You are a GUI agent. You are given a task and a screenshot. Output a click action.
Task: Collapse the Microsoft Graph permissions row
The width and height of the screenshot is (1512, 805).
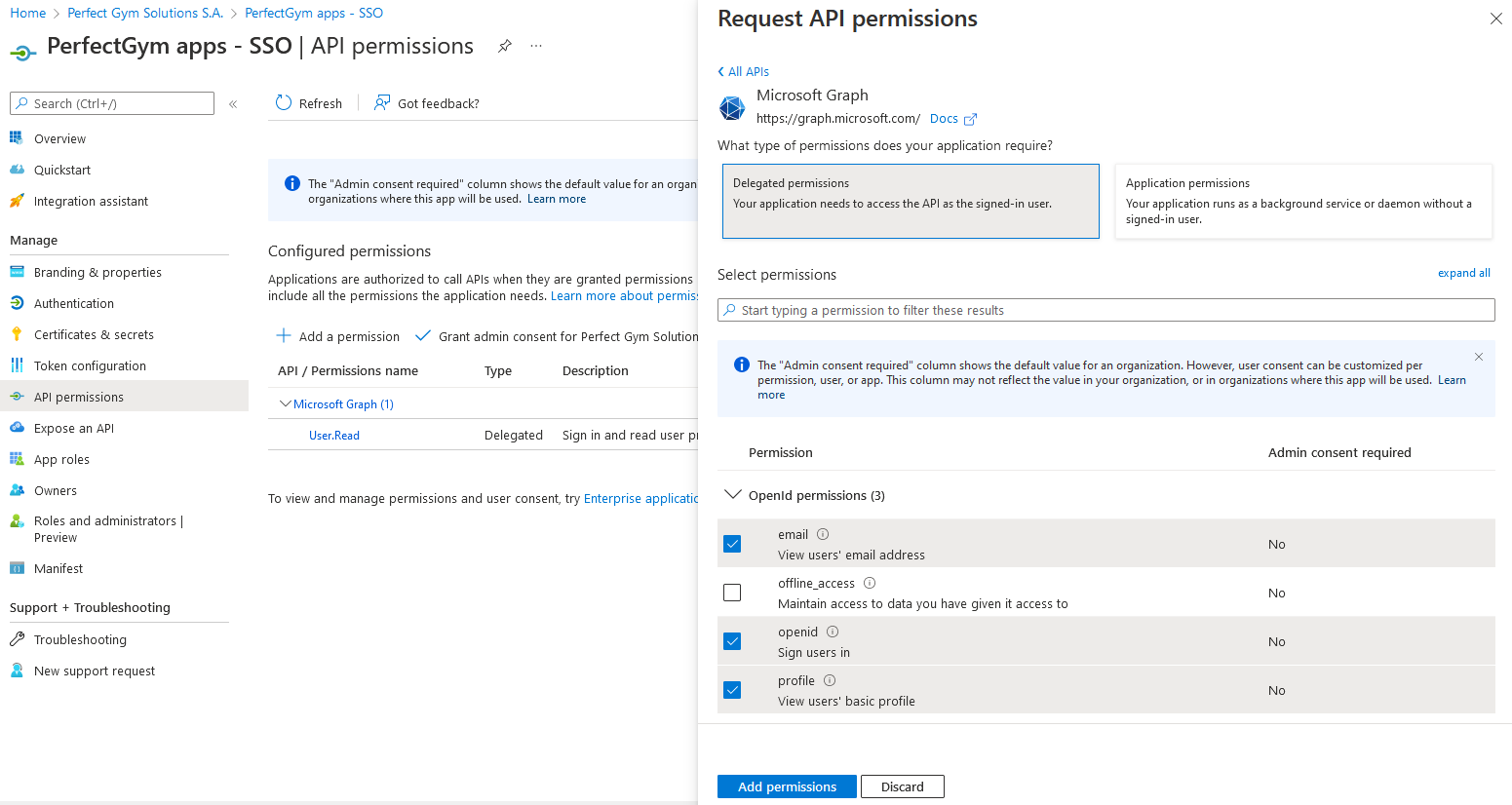tap(286, 403)
